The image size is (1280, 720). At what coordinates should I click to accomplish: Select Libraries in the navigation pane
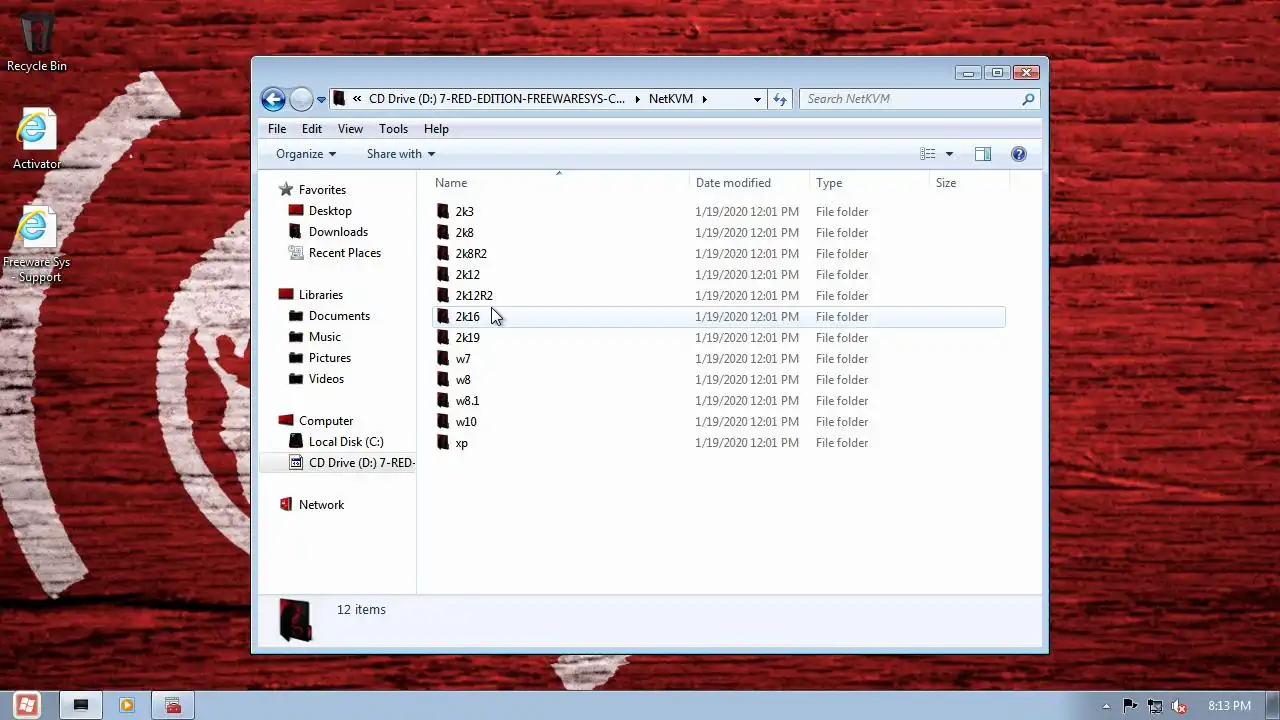point(321,295)
